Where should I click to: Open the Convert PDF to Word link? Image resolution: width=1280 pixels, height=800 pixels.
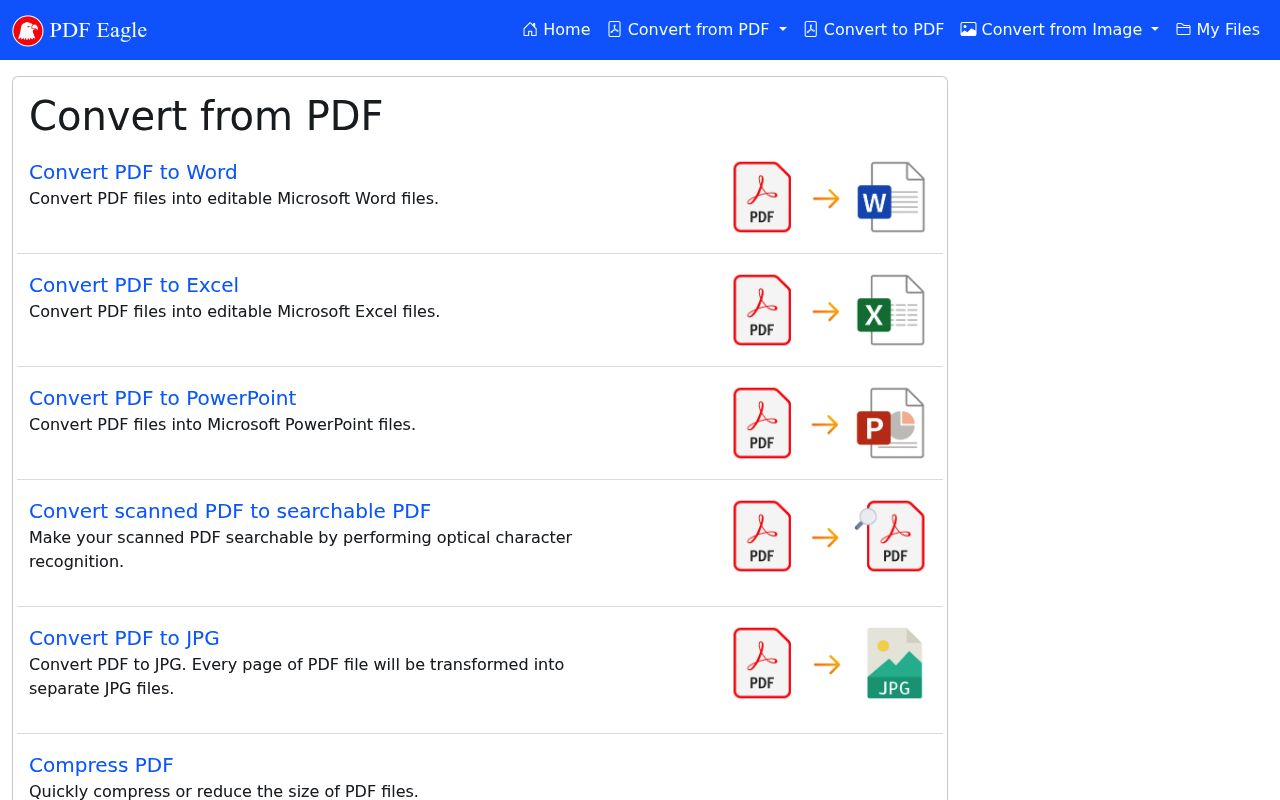(x=133, y=172)
